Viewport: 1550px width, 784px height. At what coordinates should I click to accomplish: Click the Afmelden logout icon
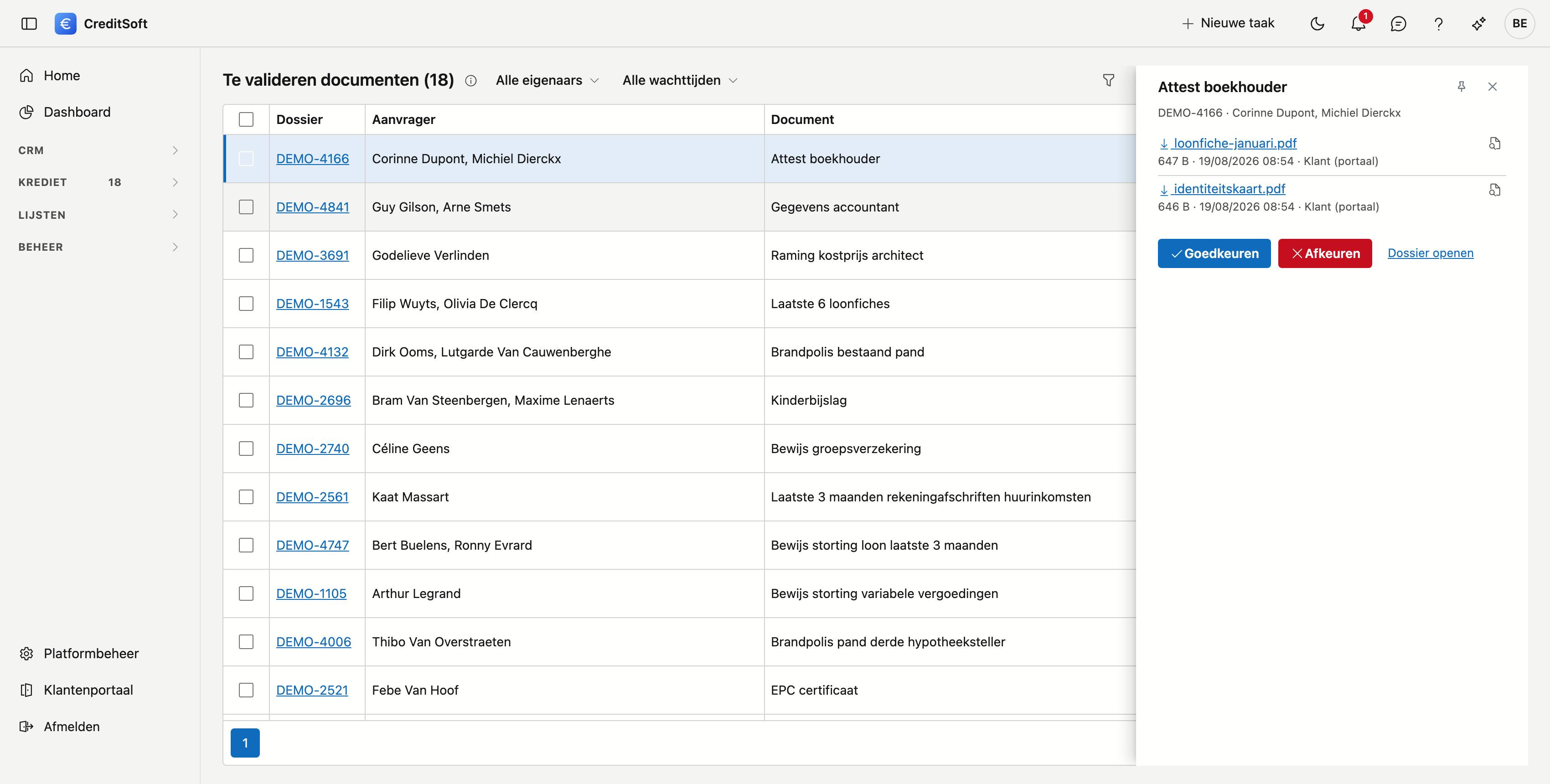[26, 727]
